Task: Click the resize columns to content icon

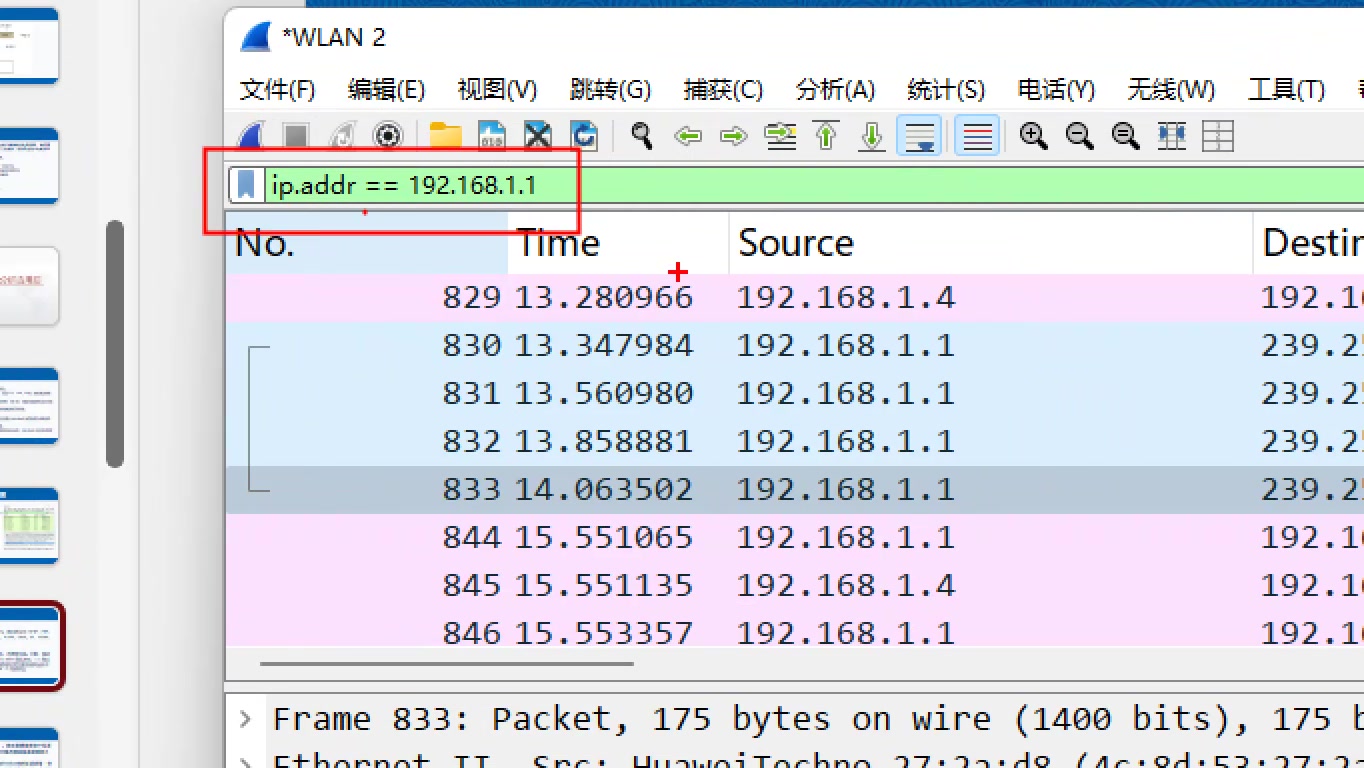Action: coord(1170,135)
